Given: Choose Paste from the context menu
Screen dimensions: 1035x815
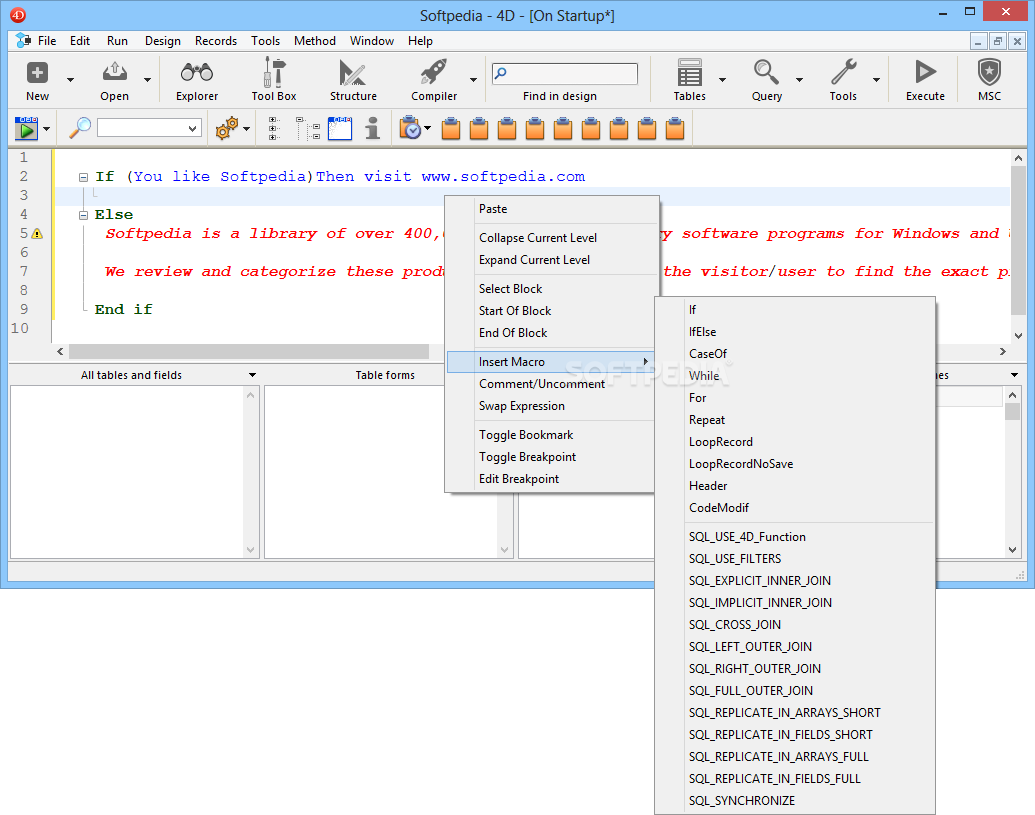Looking at the screenshot, I should [x=552, y=209].
